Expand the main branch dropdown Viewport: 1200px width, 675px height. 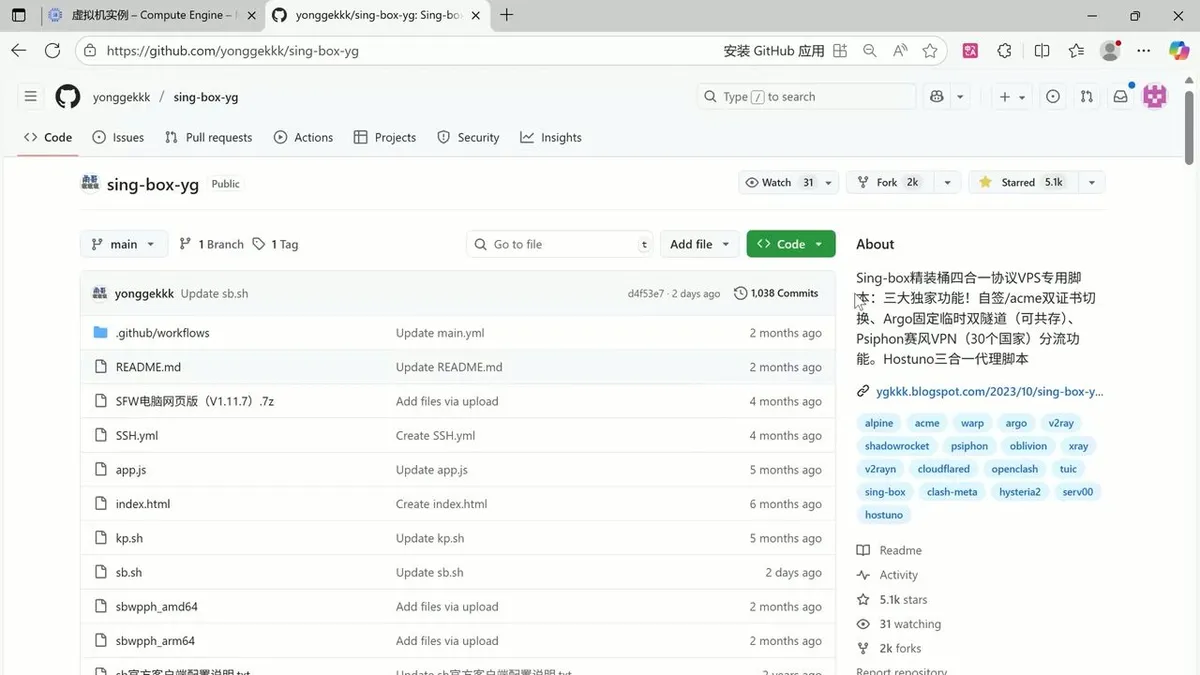(124, 244)
